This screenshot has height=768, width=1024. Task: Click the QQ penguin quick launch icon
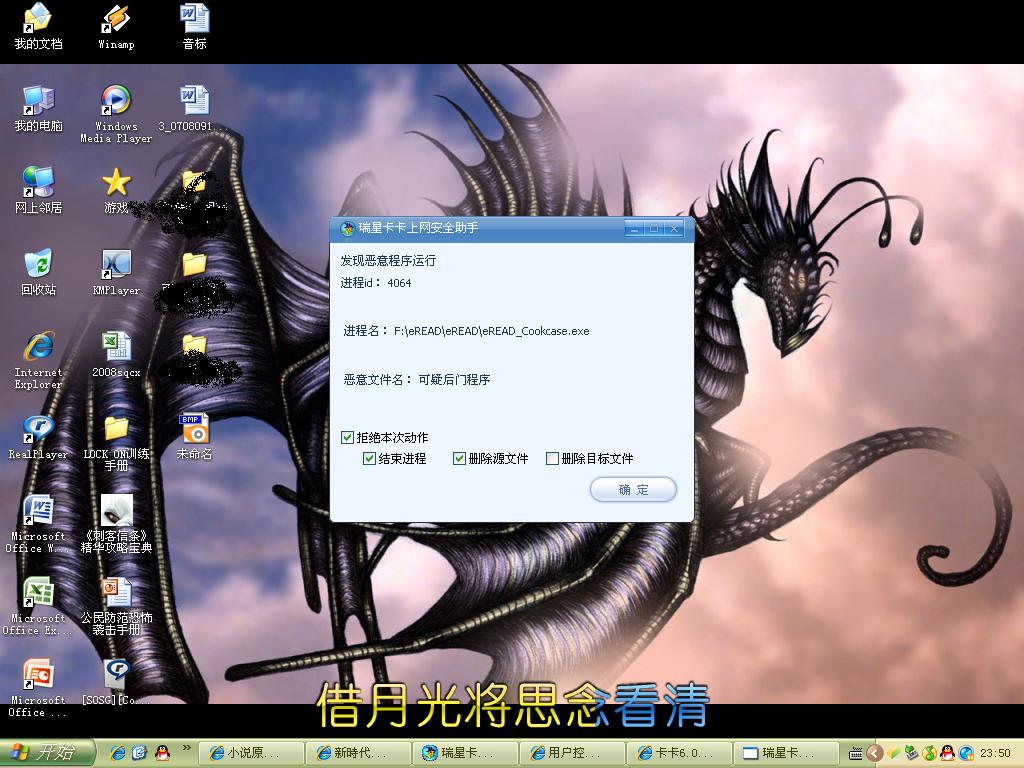(162, 753)
